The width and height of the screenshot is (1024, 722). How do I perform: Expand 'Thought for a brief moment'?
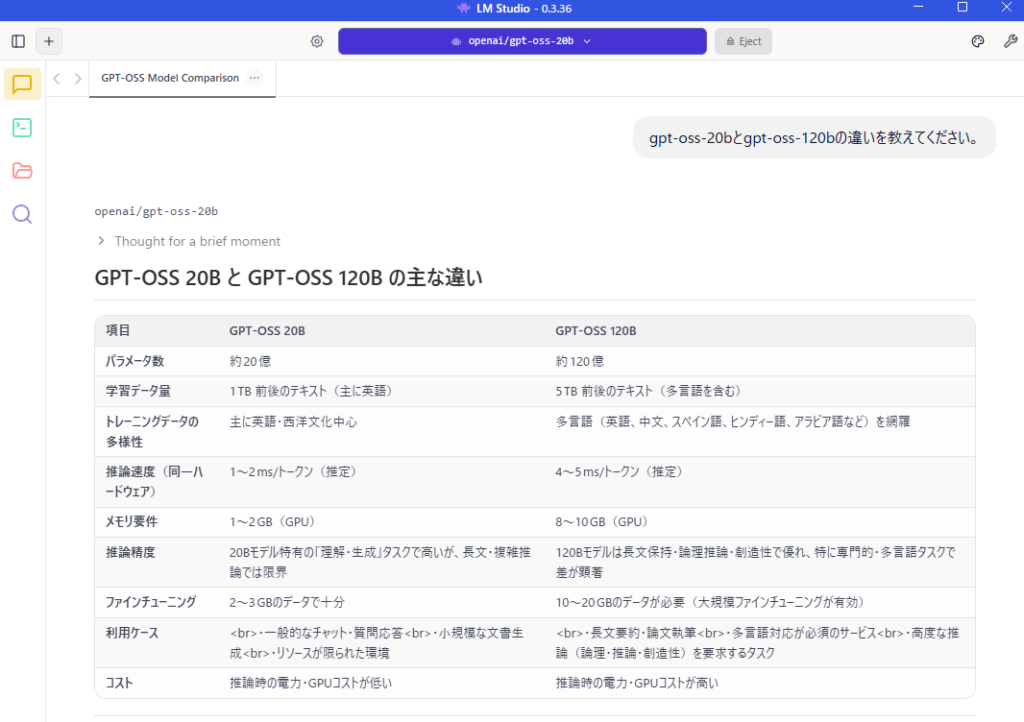[x=188, y=241]
